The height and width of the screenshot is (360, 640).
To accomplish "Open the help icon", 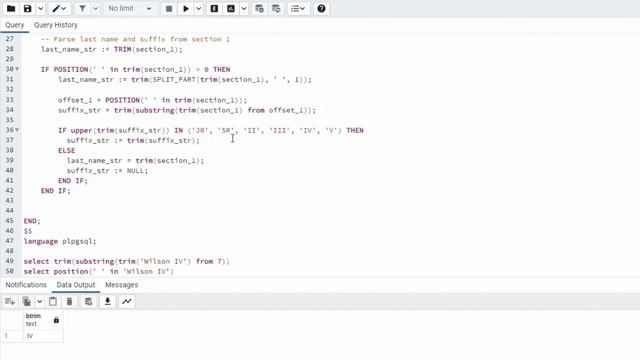I will [x=321, y=9].
